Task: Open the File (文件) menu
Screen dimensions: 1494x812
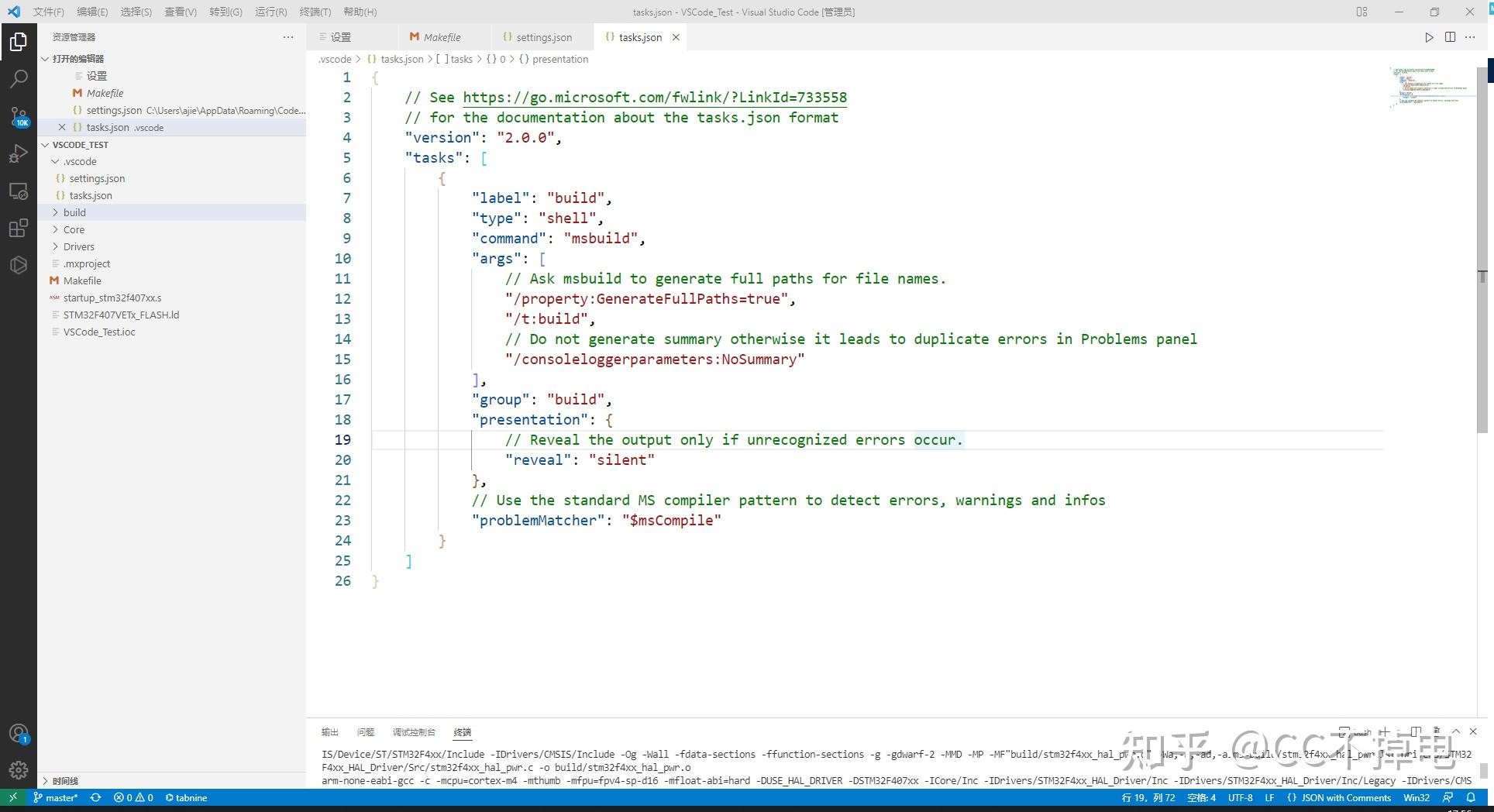Action: pos(49,12)
